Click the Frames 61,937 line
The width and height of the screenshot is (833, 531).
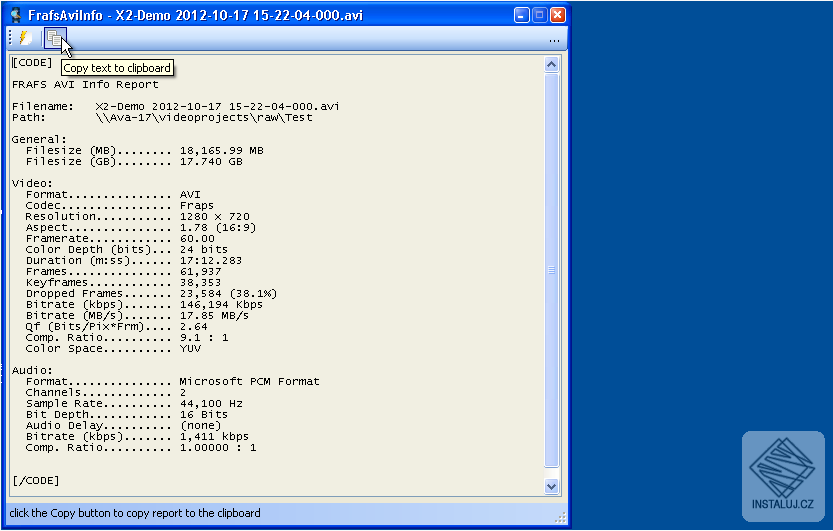pos(123,271)
